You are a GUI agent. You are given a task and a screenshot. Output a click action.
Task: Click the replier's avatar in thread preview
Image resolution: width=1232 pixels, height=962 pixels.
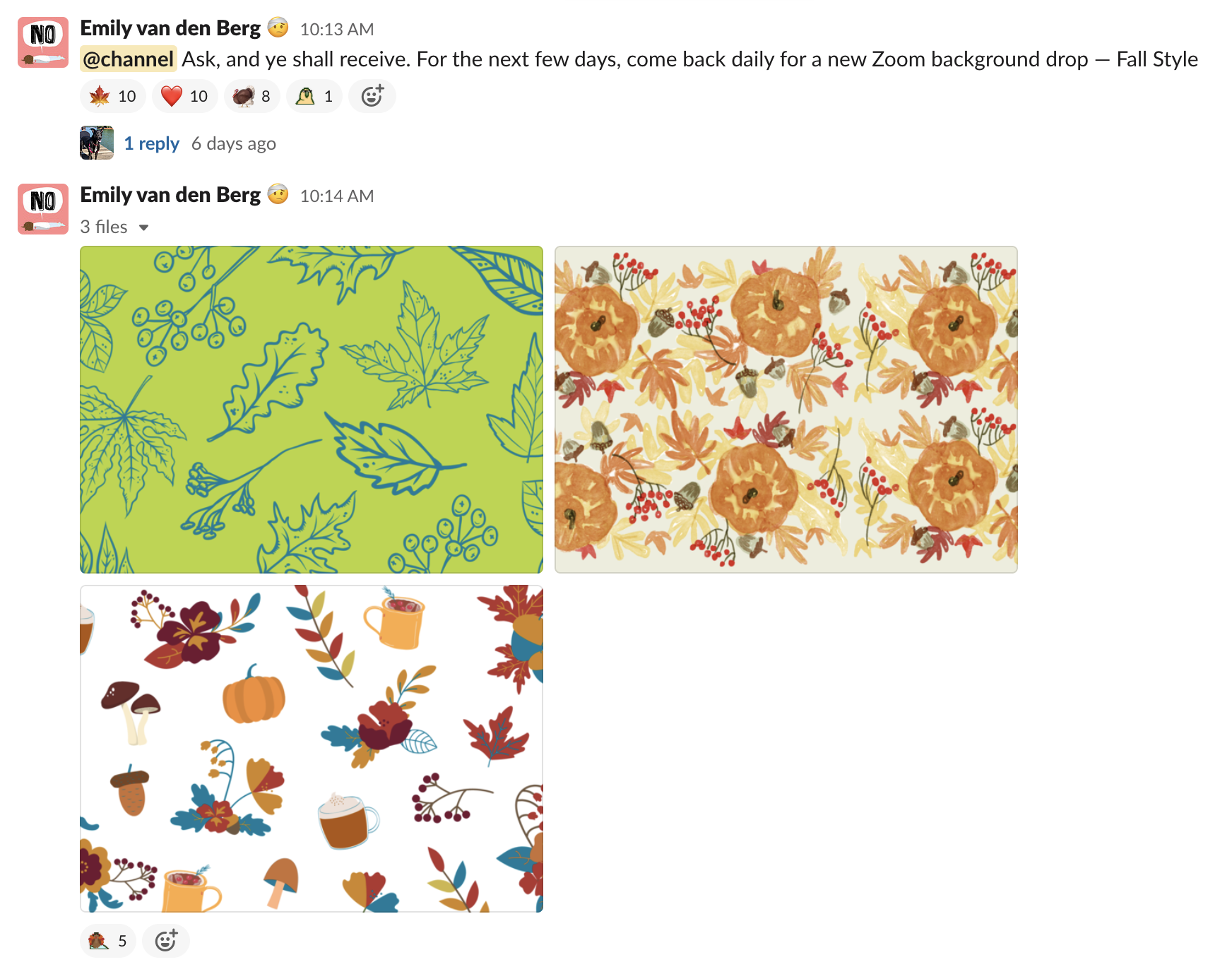[x=97, y=143]
